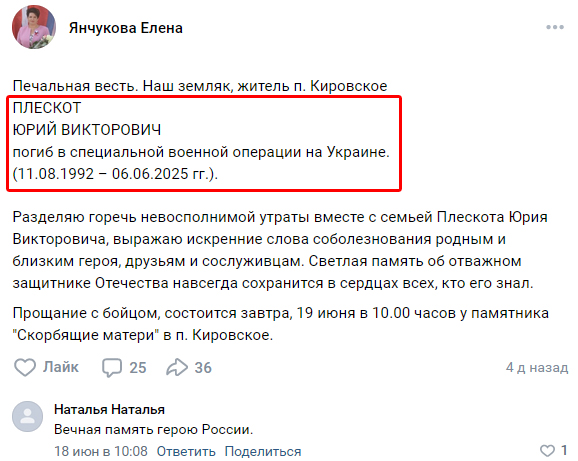The width and height of the screenshot is (578, 461).
Task: Click the heart Like icon on the post
Action: click(x=25, y=367)
